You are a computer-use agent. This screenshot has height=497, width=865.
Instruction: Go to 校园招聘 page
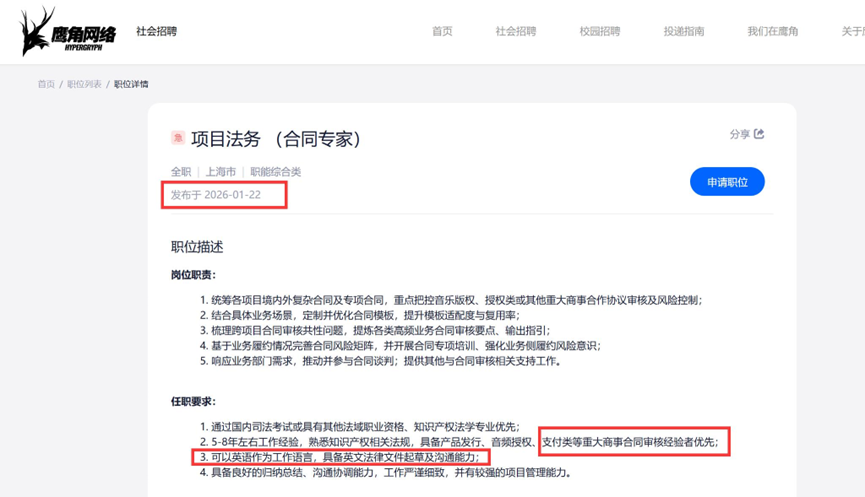click(600, 31)
